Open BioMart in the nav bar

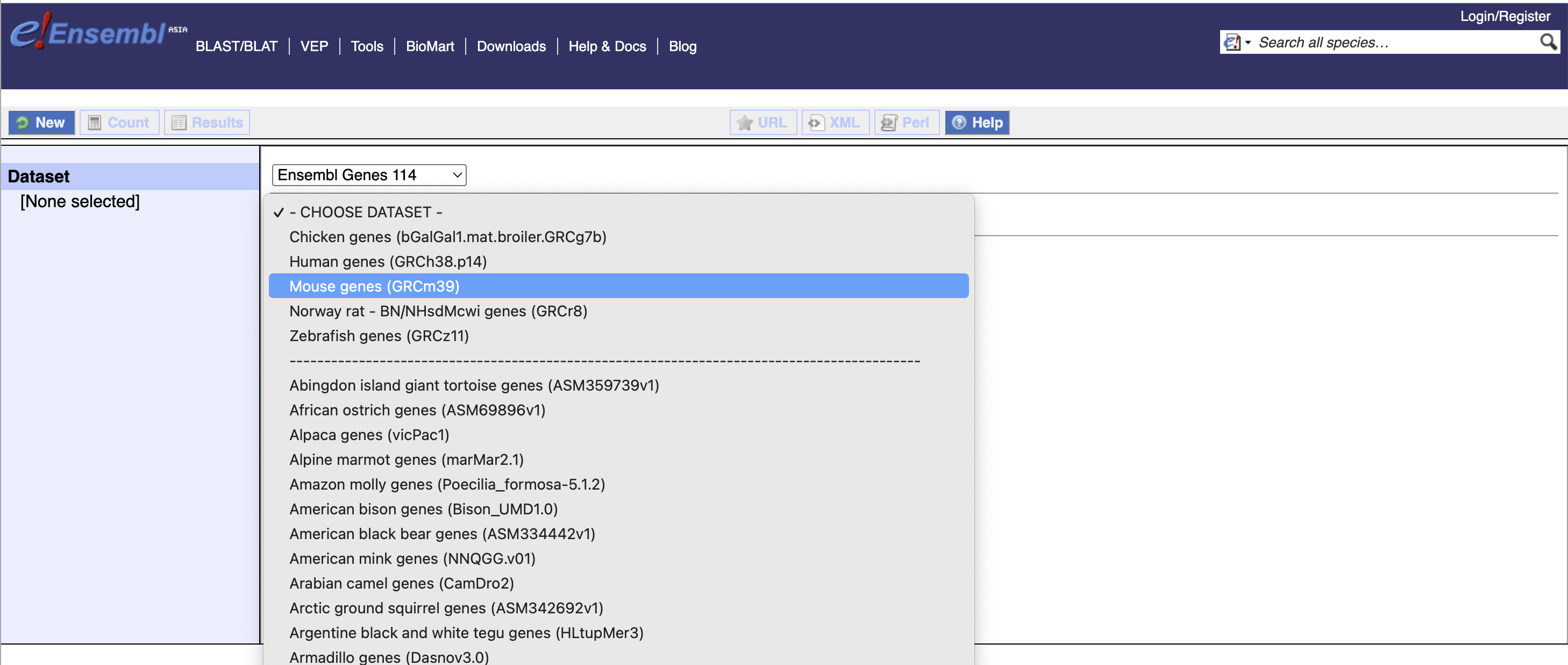click(430, 46)
